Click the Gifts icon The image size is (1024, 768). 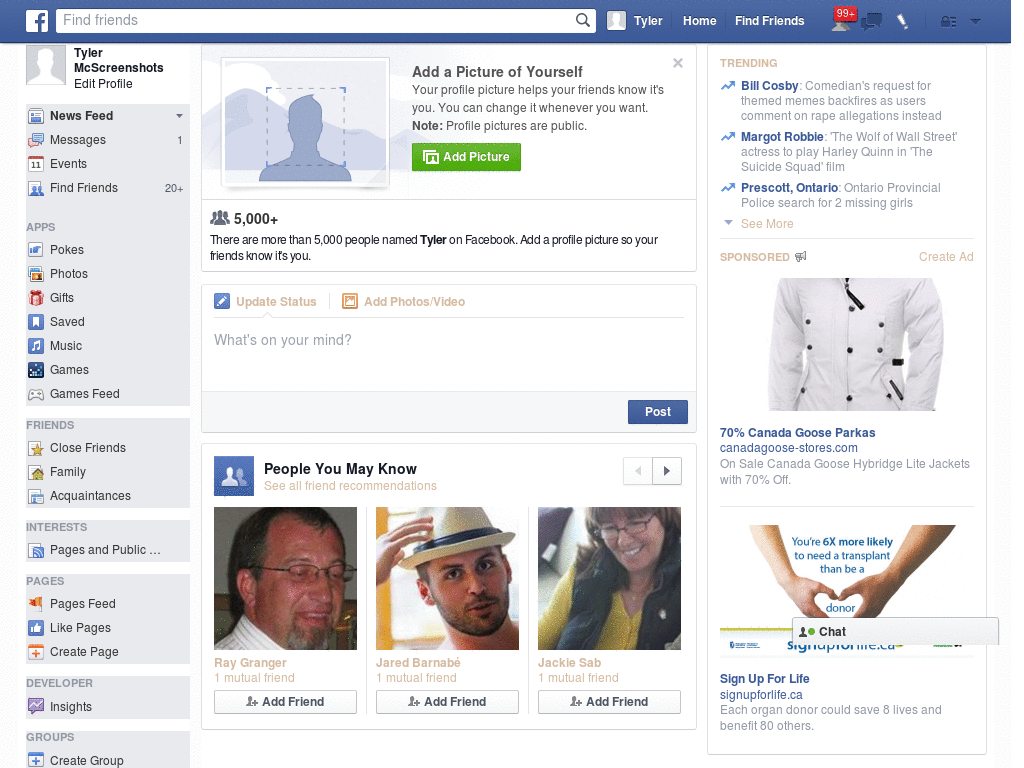pyautogui.click(x=36, y=298)
